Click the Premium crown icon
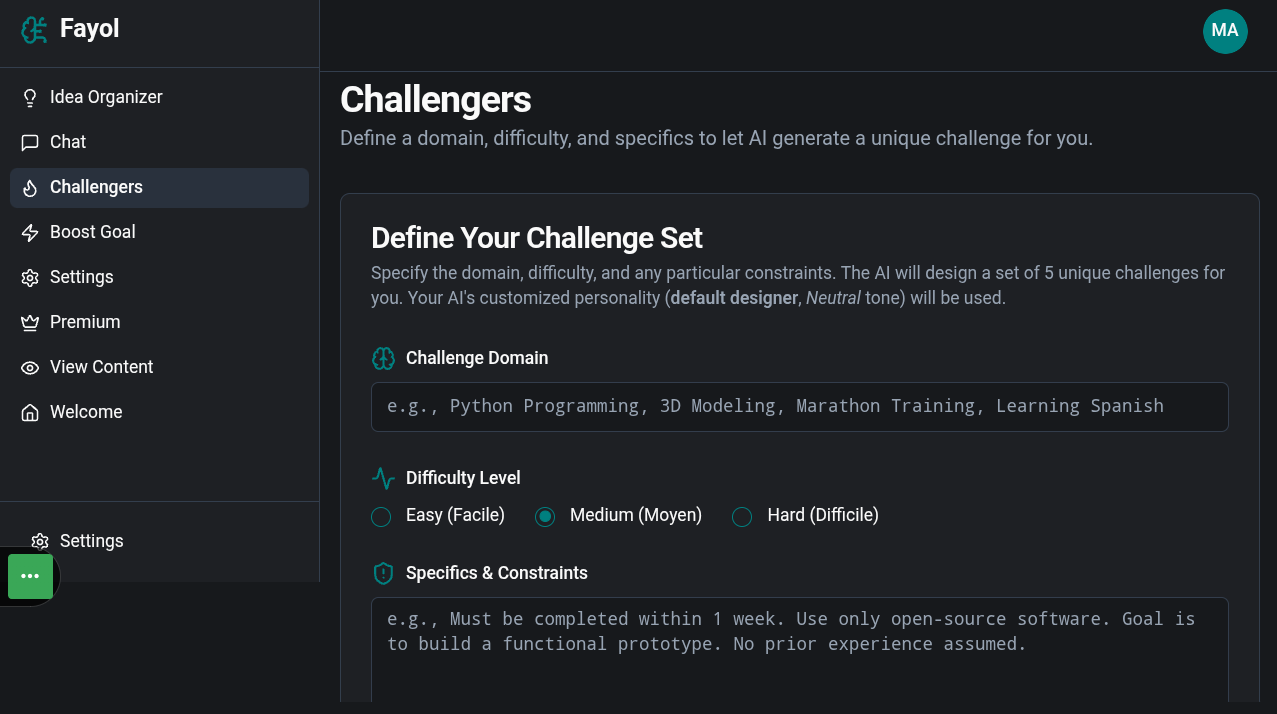The height and width of the screenshot is (714, 1277). [x=30, y=322]
